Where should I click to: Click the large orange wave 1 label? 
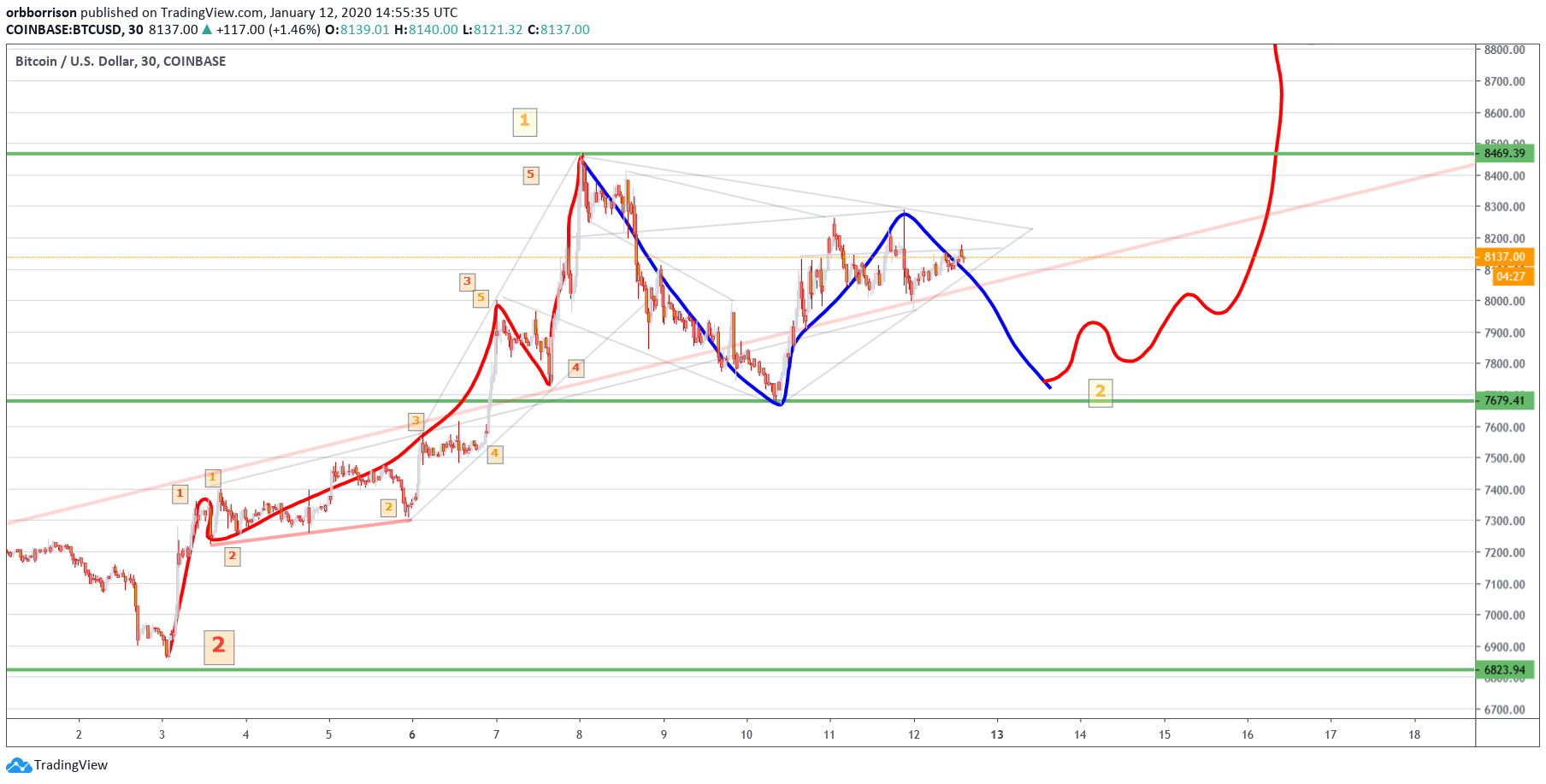(525, 121)
